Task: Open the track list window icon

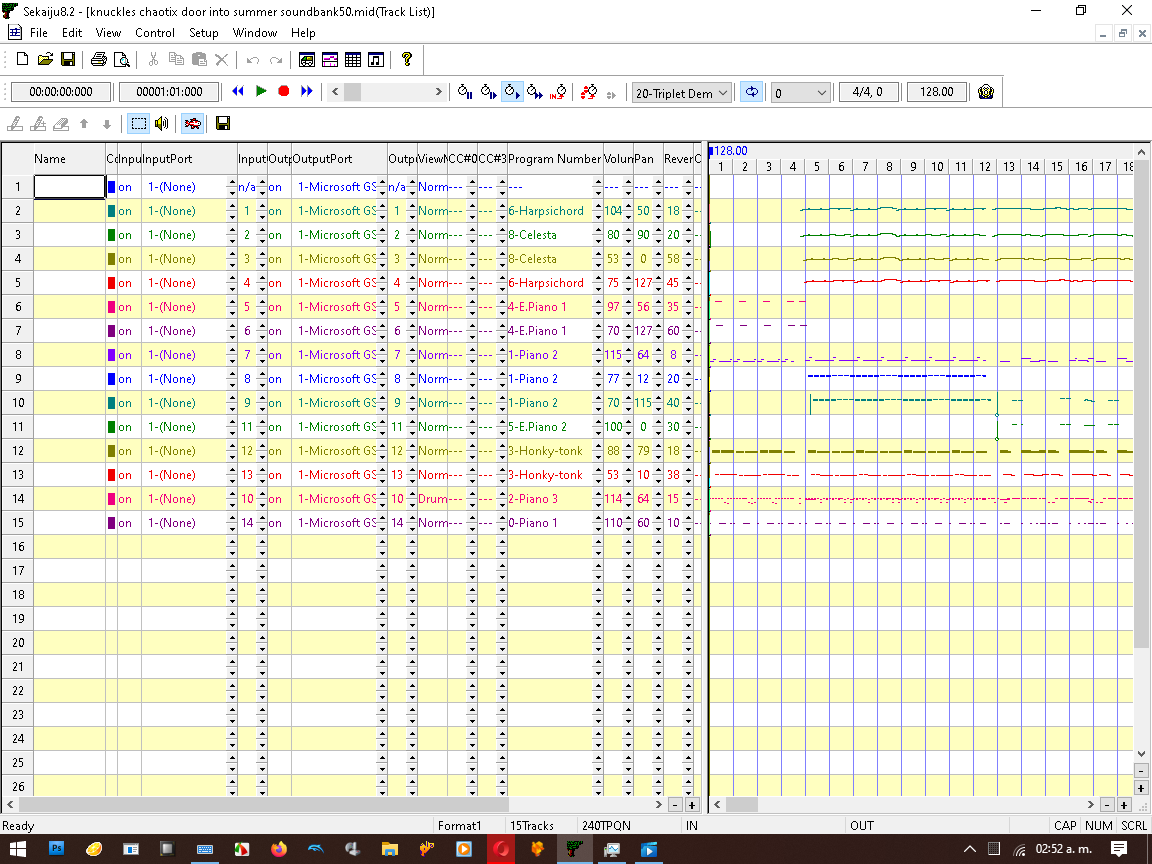Action: pos(307,60)
